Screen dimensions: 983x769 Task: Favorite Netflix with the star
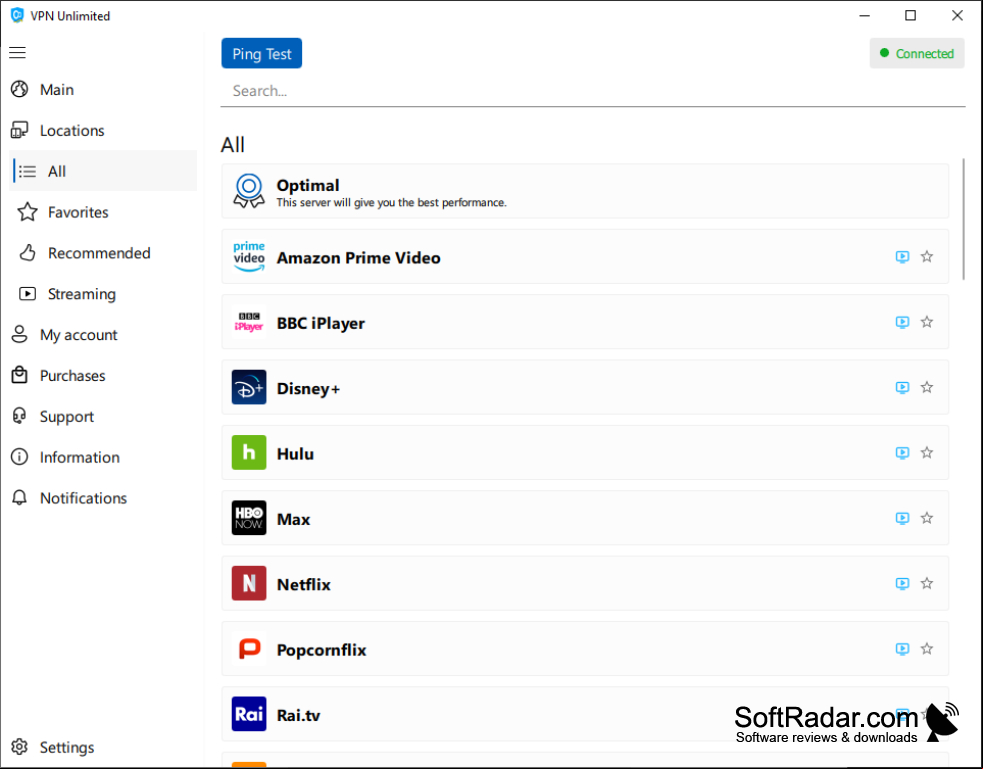coord(927,583)
